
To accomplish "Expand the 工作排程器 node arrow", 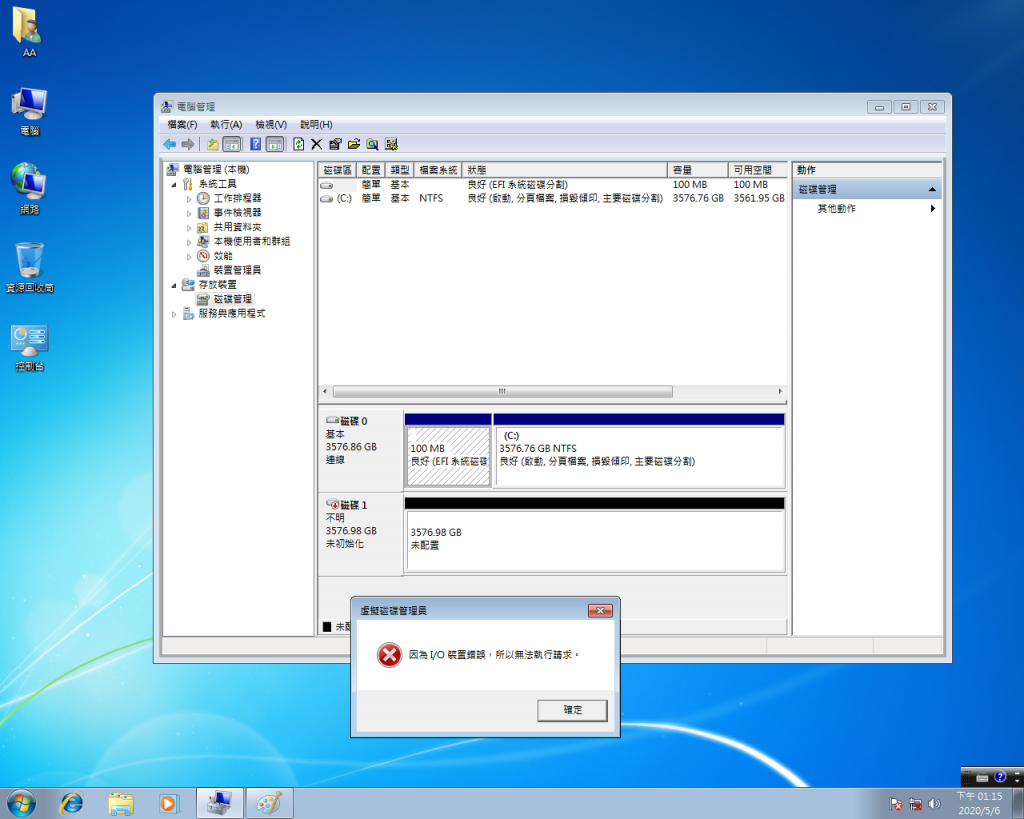I will coord(189,199).
